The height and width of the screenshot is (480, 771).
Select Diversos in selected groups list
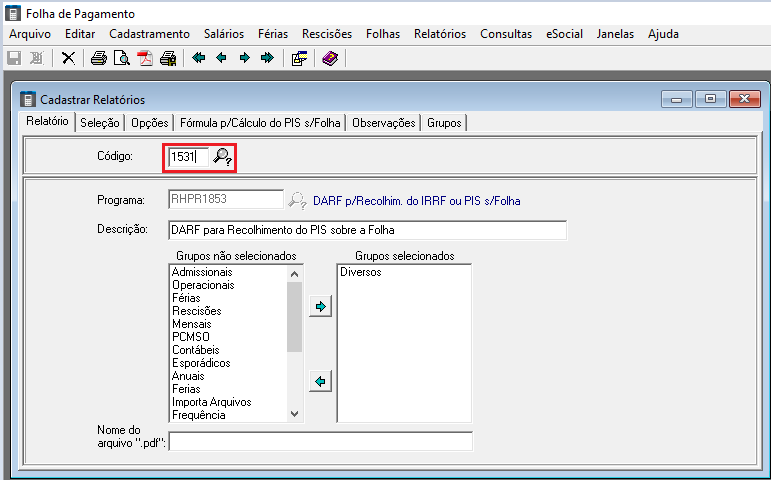coord(360,272)
